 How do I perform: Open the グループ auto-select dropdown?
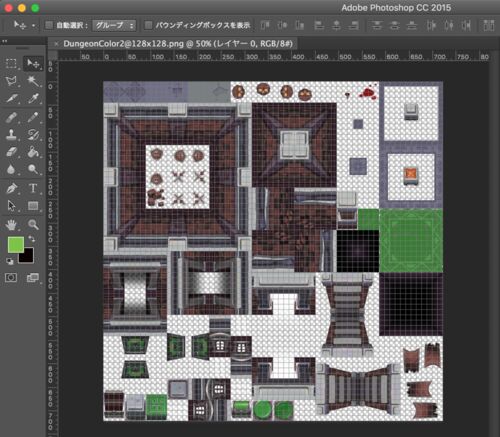(x=114, y=25)
